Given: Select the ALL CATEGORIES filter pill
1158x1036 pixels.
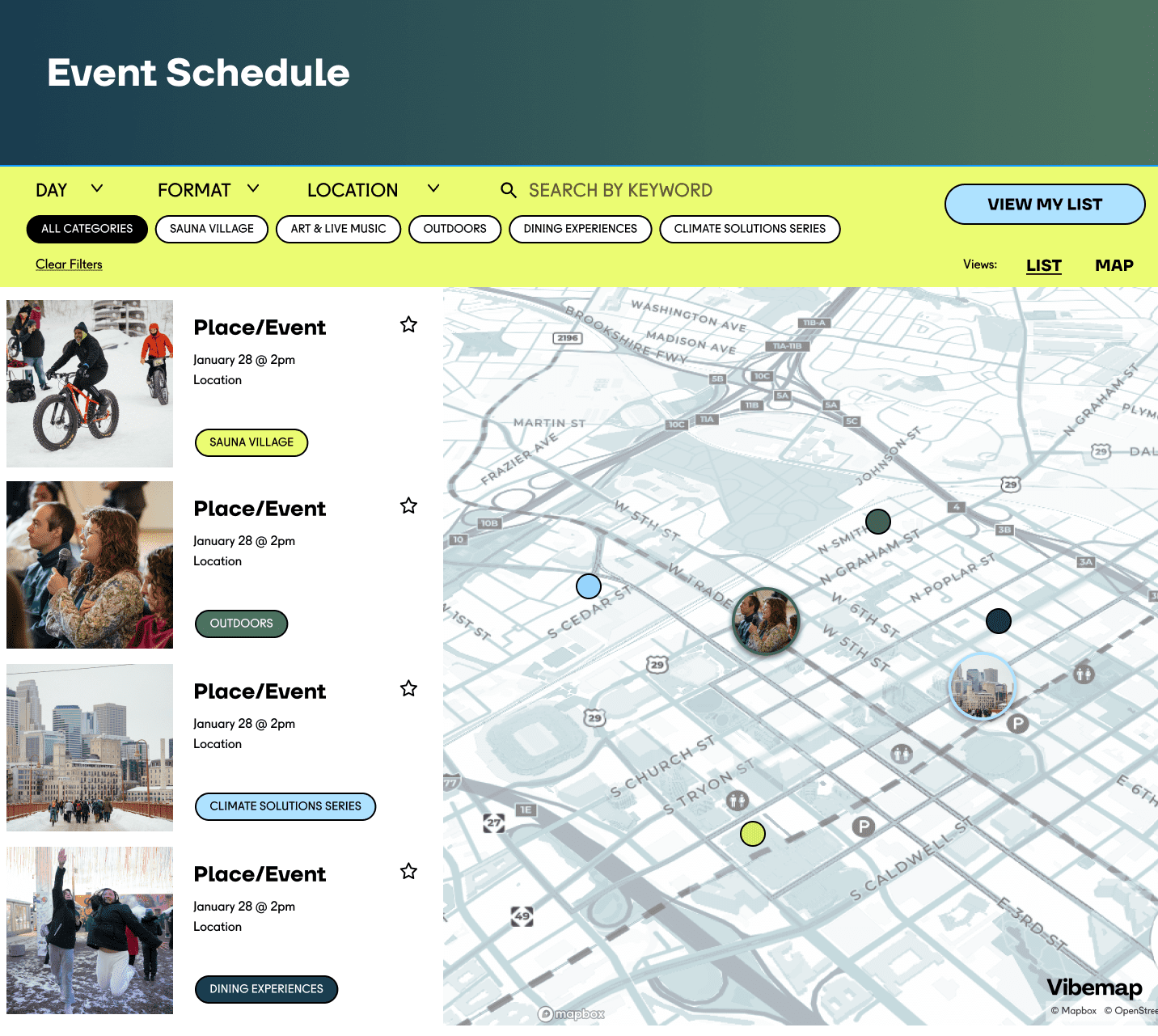Looking at the screenshot, I should click(87, 229).
